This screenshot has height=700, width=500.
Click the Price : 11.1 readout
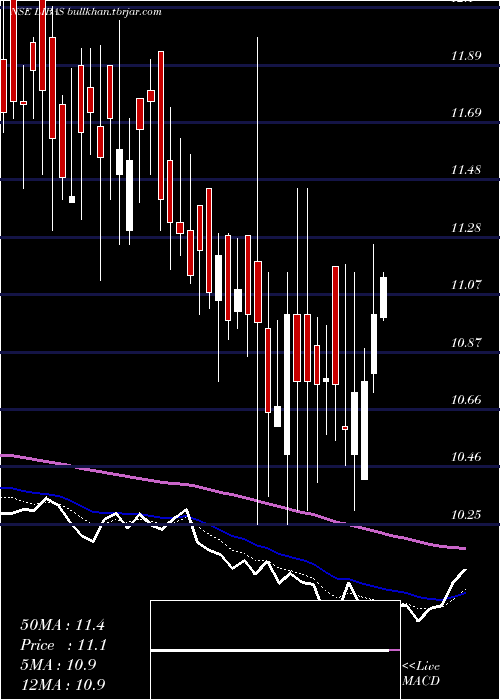click(x=62, y=645)
